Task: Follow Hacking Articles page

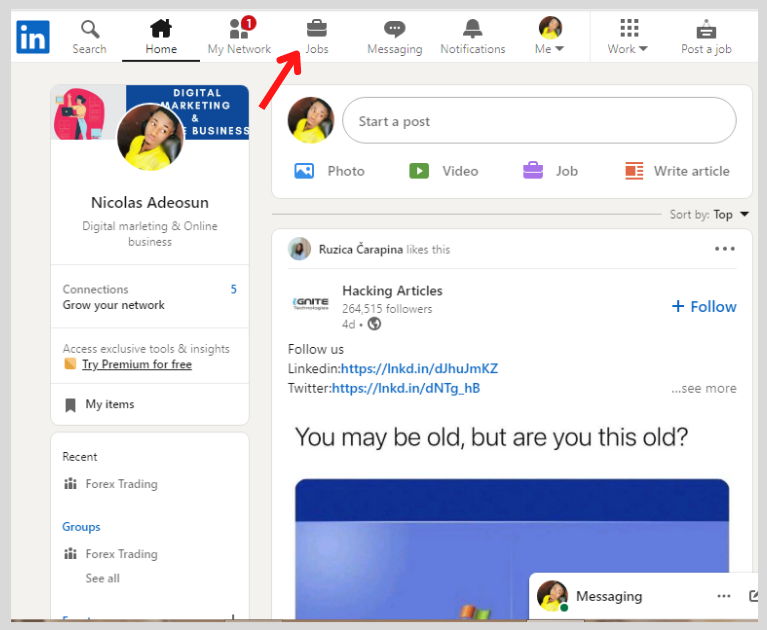Action: coord(704,307)
